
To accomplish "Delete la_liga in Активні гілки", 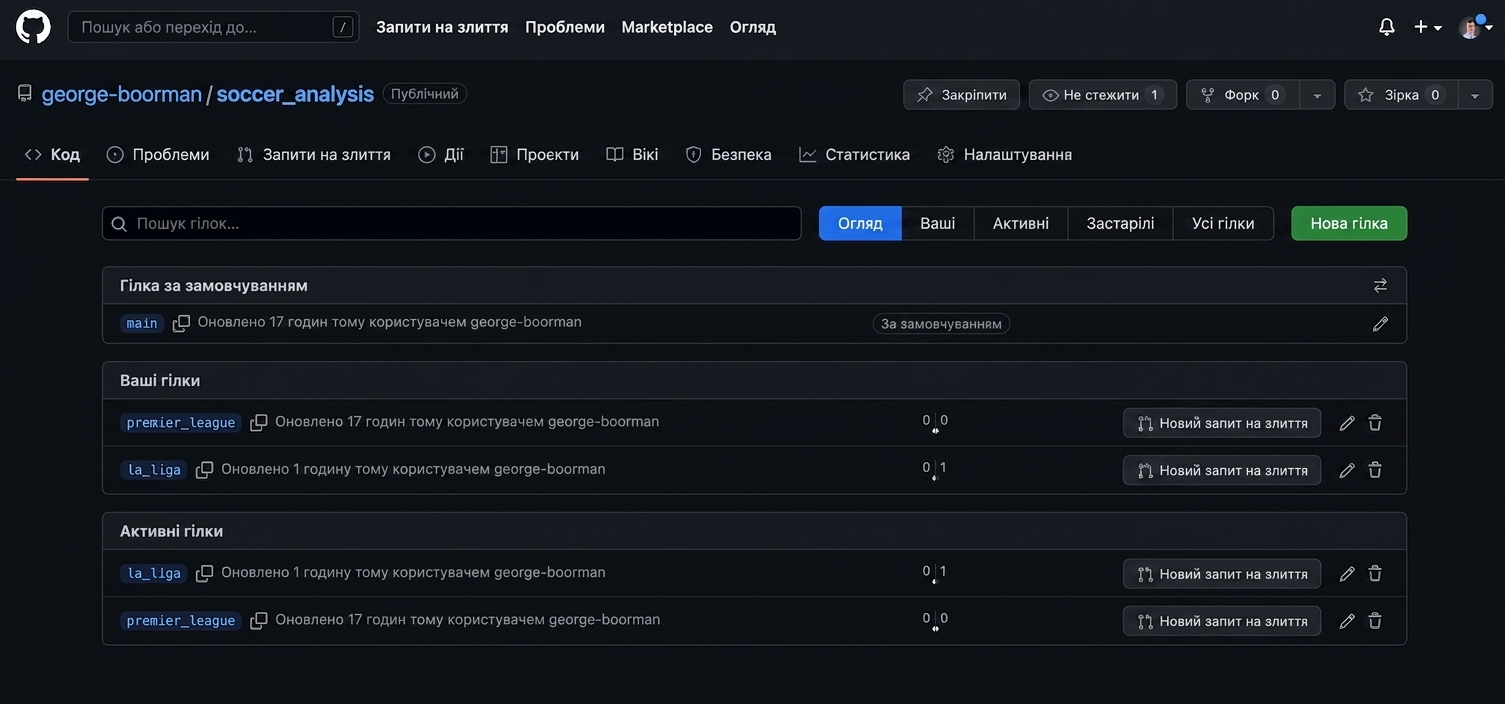I will (1375, 574).
